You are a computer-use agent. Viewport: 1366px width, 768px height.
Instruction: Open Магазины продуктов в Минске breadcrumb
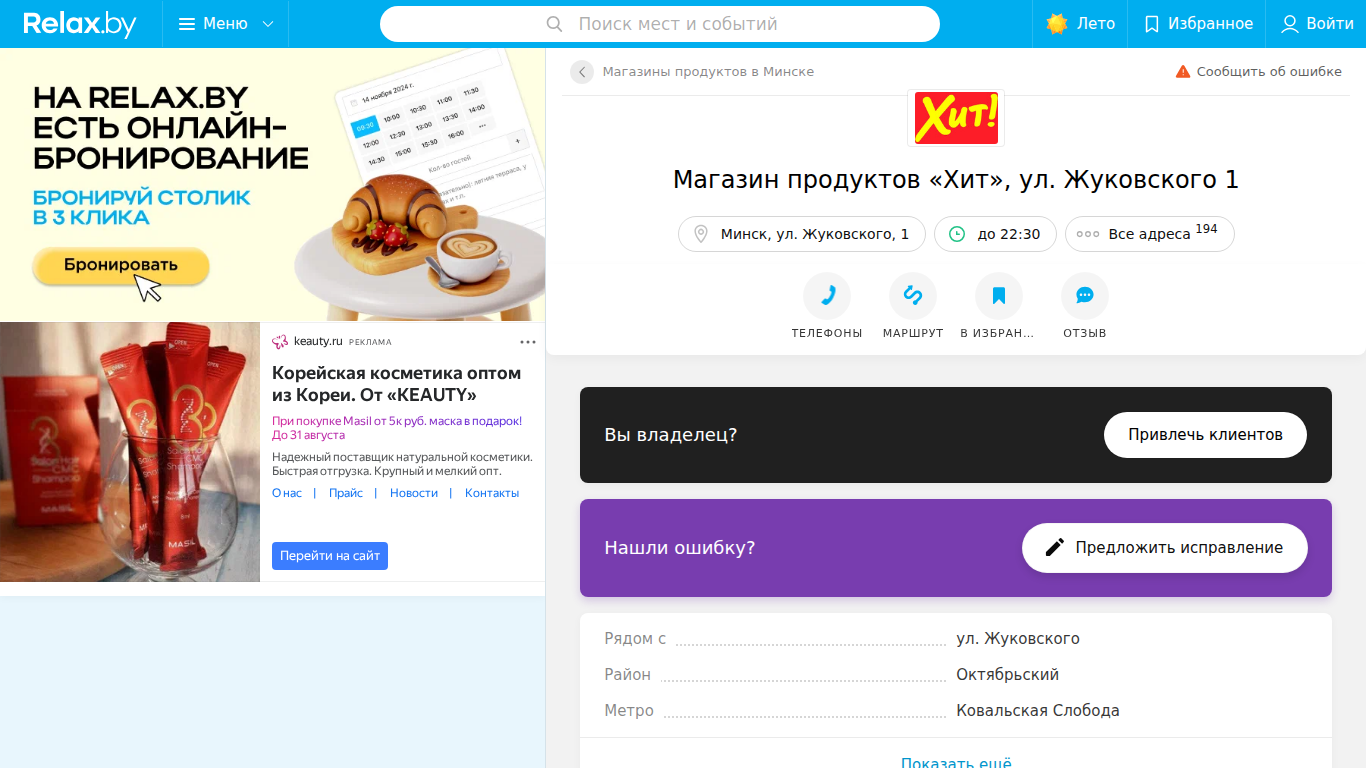pyautogui.click(x=708, y=72)
